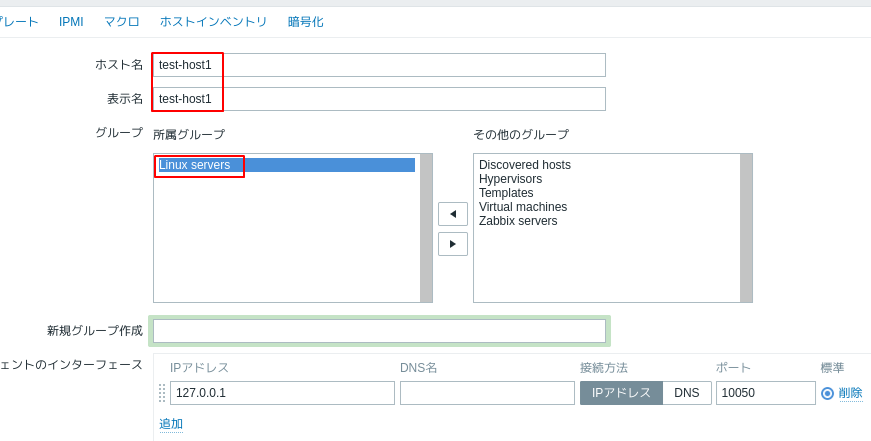871x441 pixels.
Task: Click the 削除 link for the interface
Action: click(850, 393)
